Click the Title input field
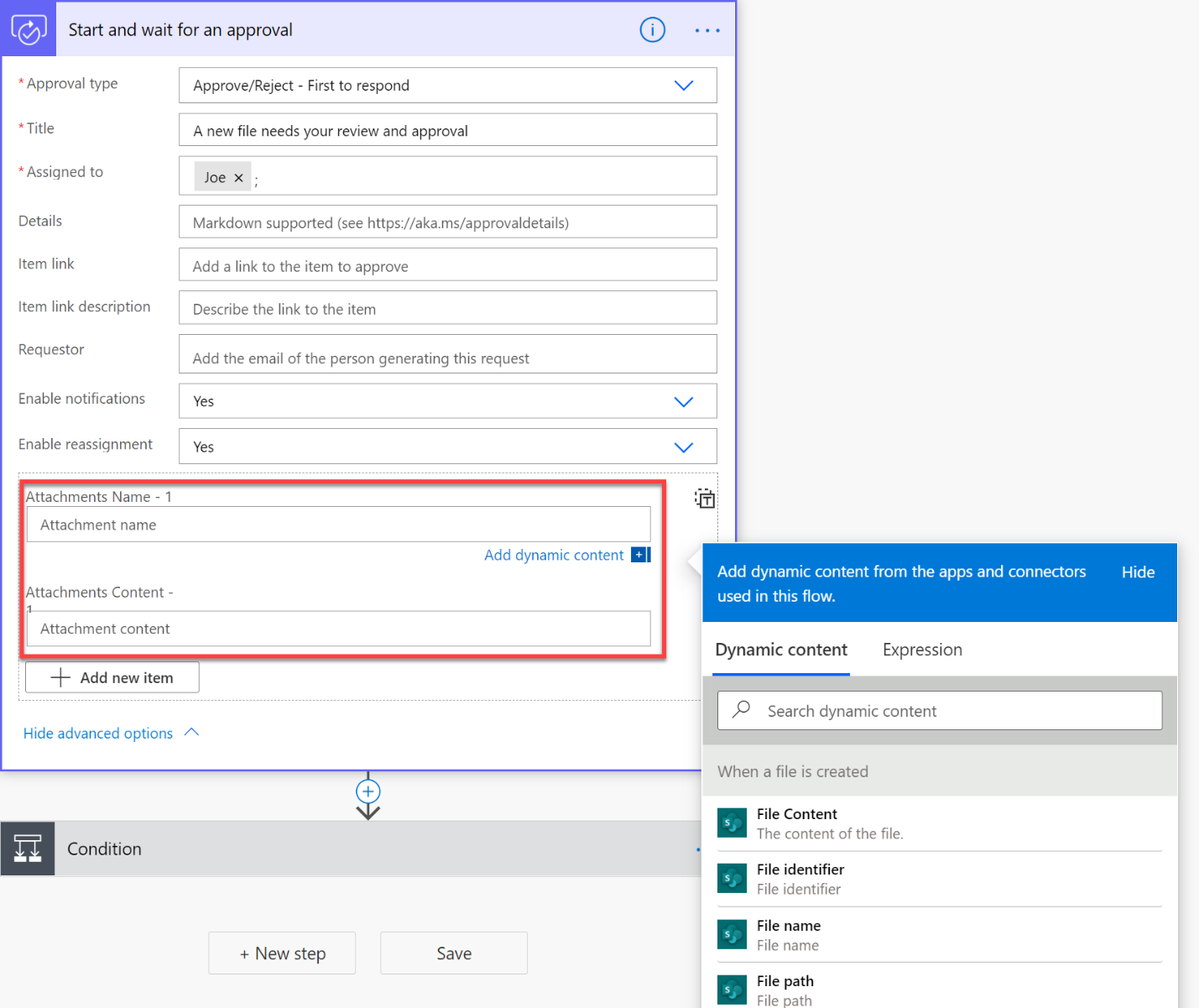 [x=448, y=130]
